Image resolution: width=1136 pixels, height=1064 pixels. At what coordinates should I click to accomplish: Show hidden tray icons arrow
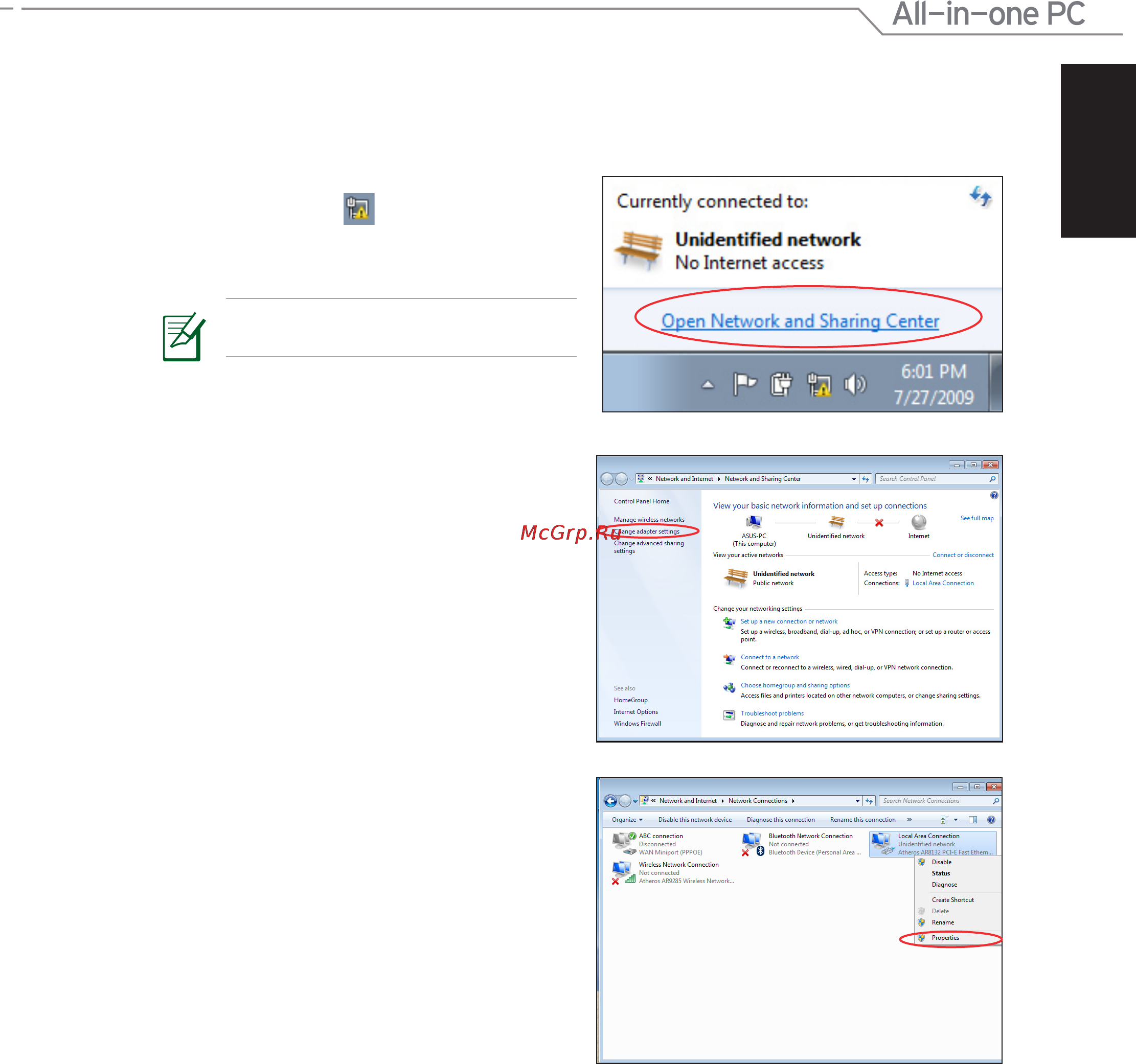point(708,384)
